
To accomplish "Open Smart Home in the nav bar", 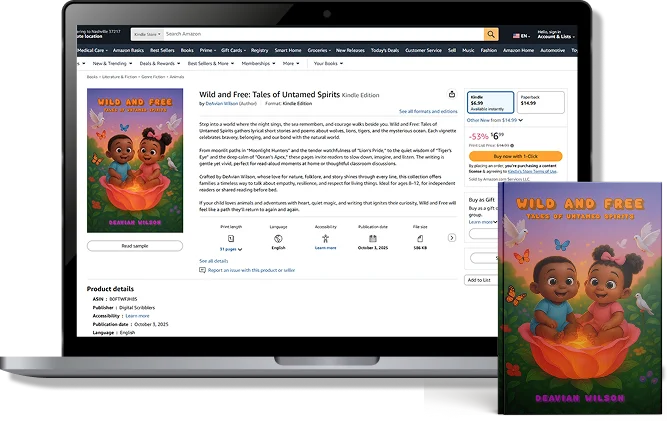I will (x=288, y=50).
